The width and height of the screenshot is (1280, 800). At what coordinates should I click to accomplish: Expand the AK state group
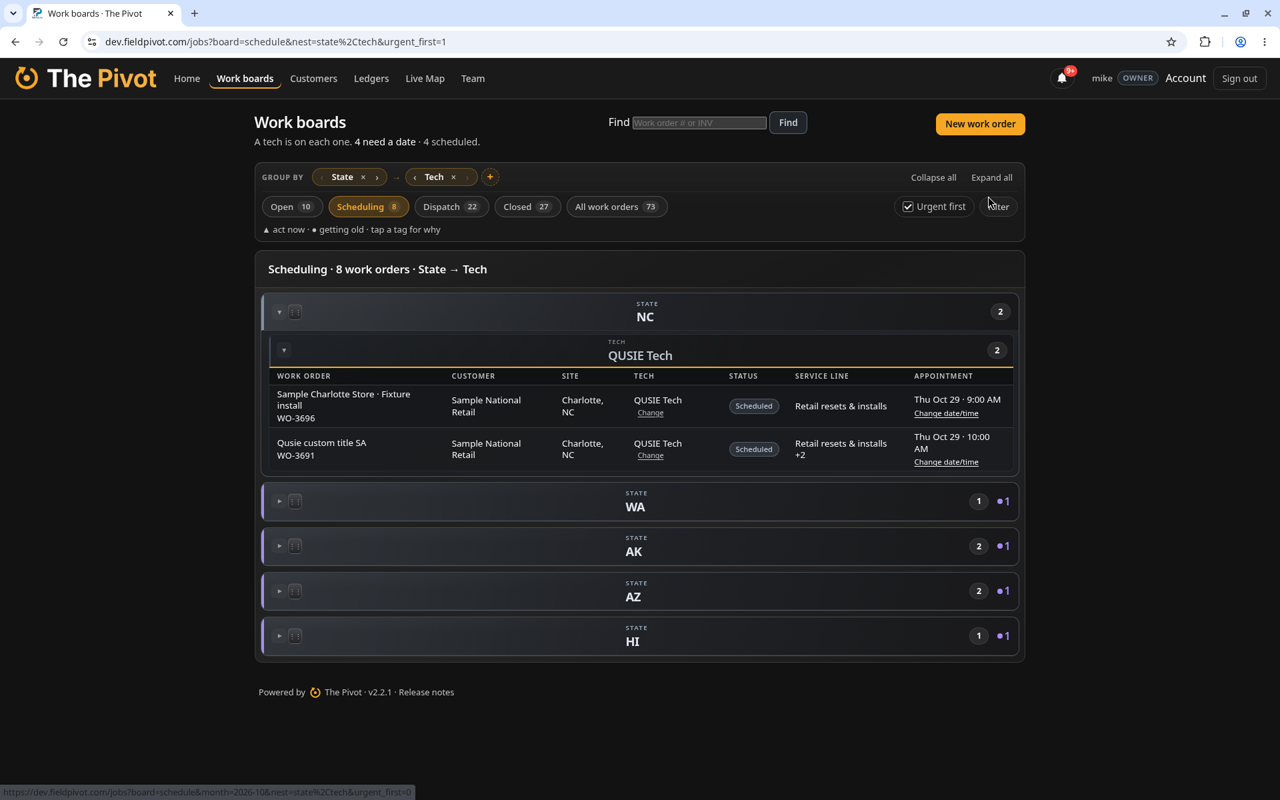279,546
